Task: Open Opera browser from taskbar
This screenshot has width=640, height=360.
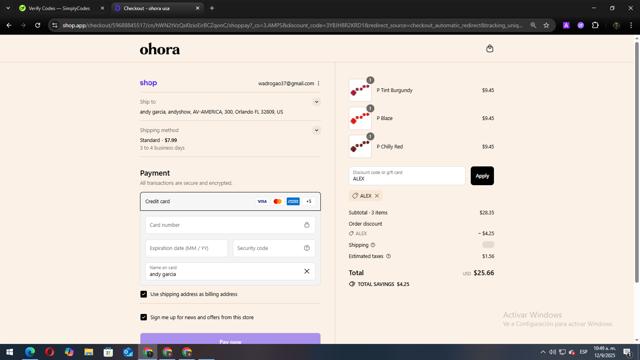Action: (x=49, y=352)
